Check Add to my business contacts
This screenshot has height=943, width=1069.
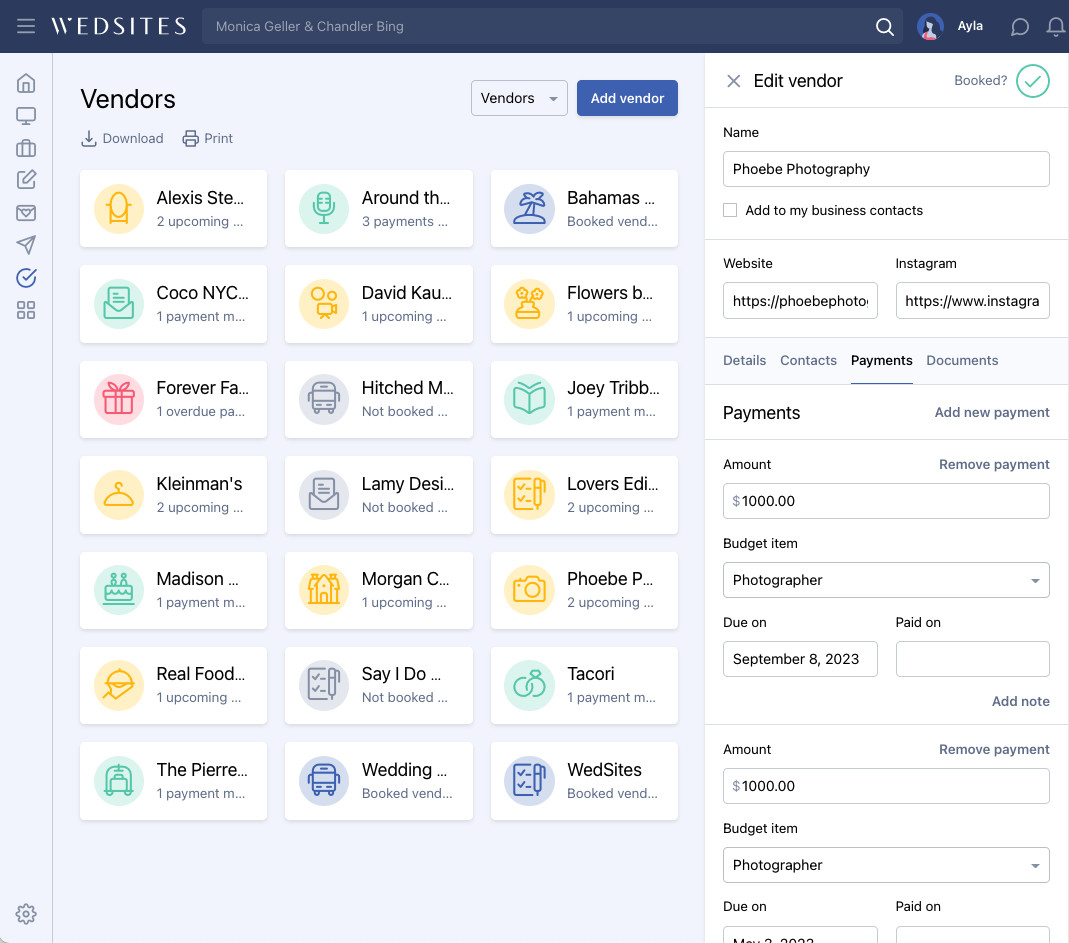coord(730,210)
